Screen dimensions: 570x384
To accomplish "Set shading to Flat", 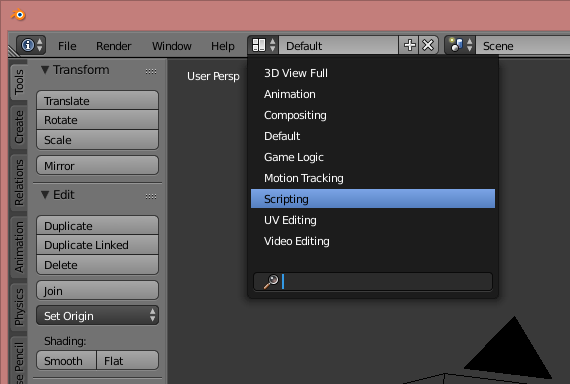I will [128, 361].
